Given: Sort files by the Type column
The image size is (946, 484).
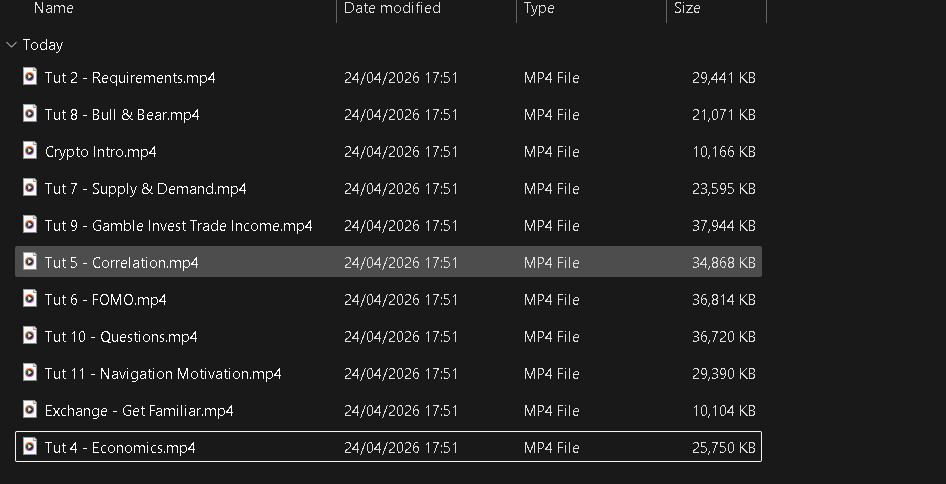Looking at the screenshot, I should [x=539, y=8].
